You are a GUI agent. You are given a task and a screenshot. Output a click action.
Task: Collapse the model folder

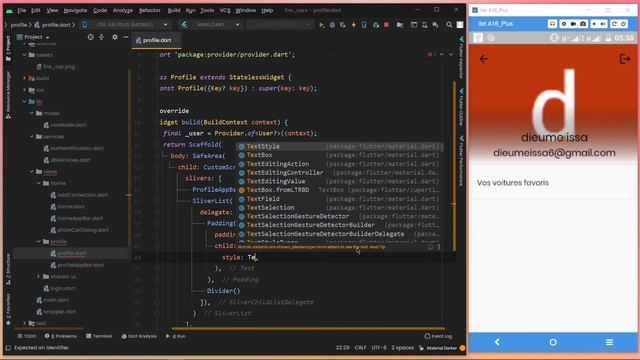32,113
